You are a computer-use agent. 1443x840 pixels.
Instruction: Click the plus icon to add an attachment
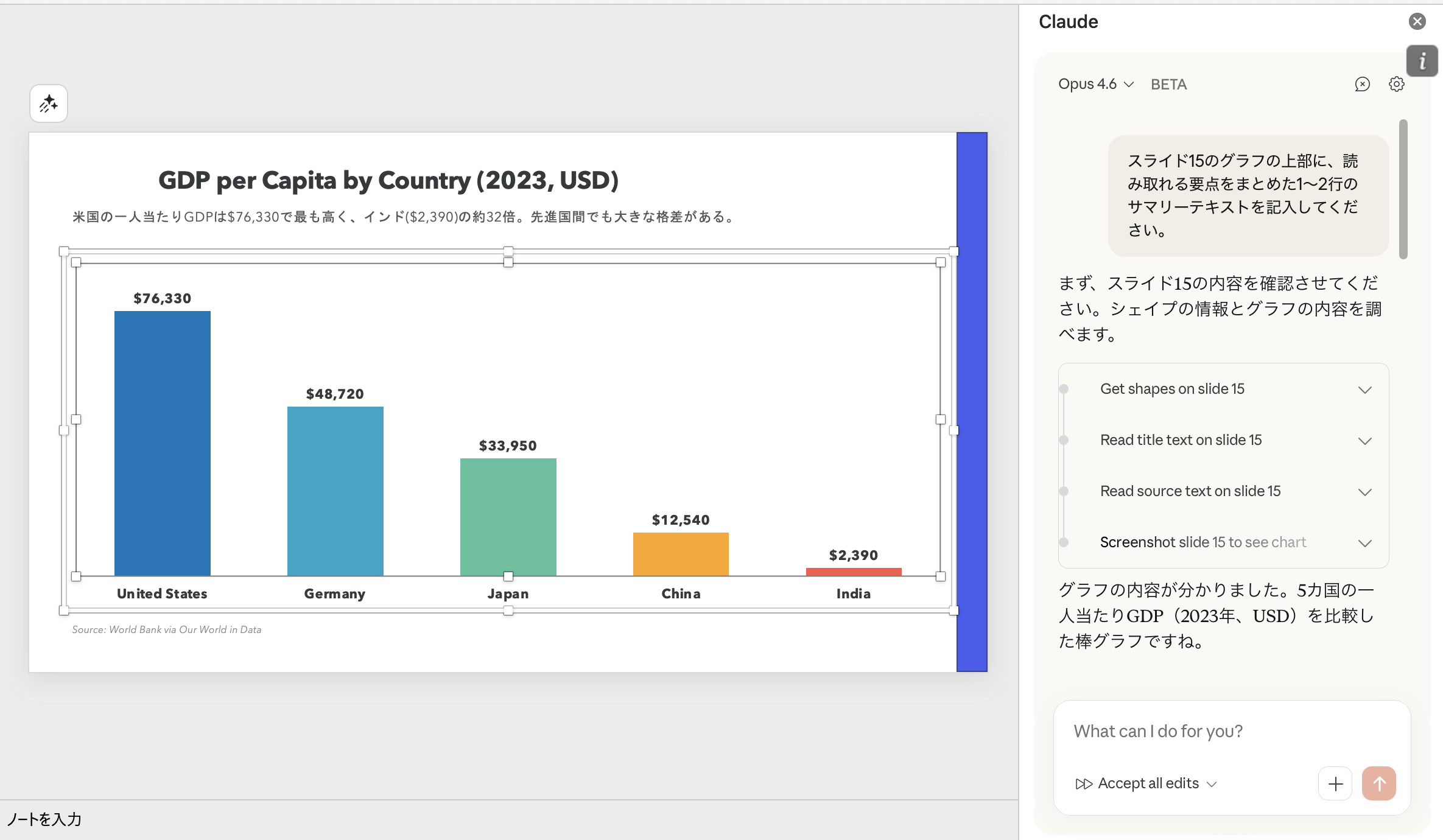1335,783
